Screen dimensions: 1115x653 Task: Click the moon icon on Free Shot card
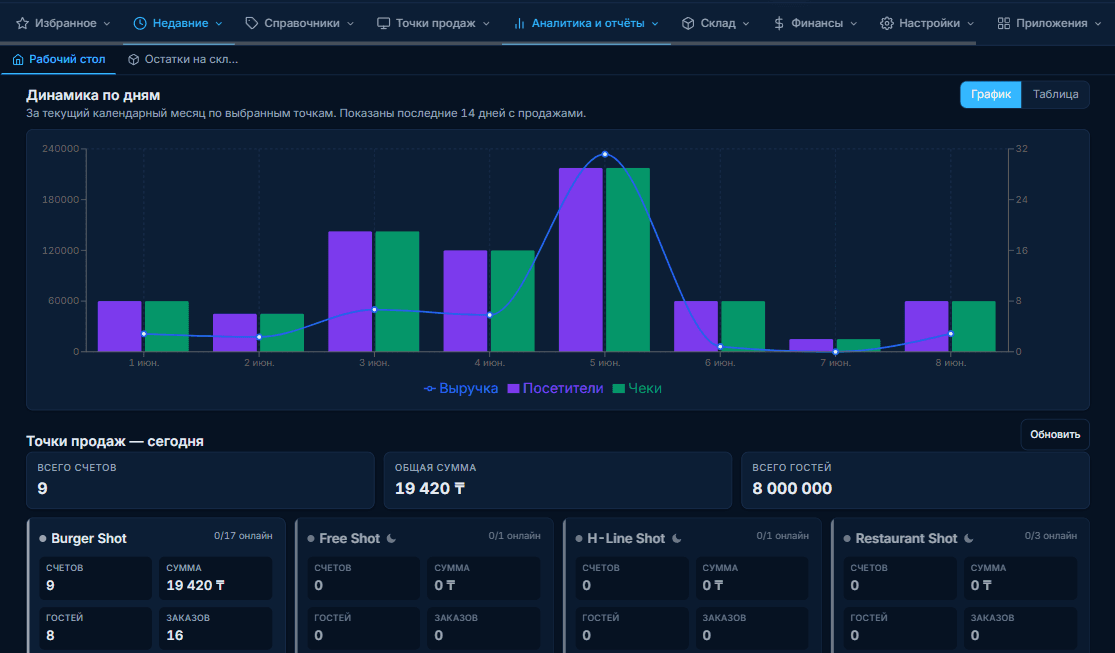(392, 538)
